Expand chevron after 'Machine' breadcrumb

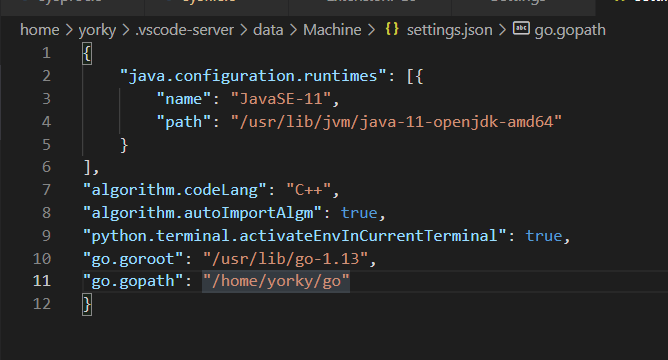(371, 30)
